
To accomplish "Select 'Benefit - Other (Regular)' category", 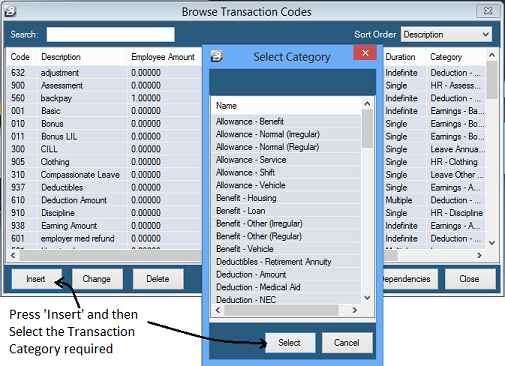I will coord(286,236).
